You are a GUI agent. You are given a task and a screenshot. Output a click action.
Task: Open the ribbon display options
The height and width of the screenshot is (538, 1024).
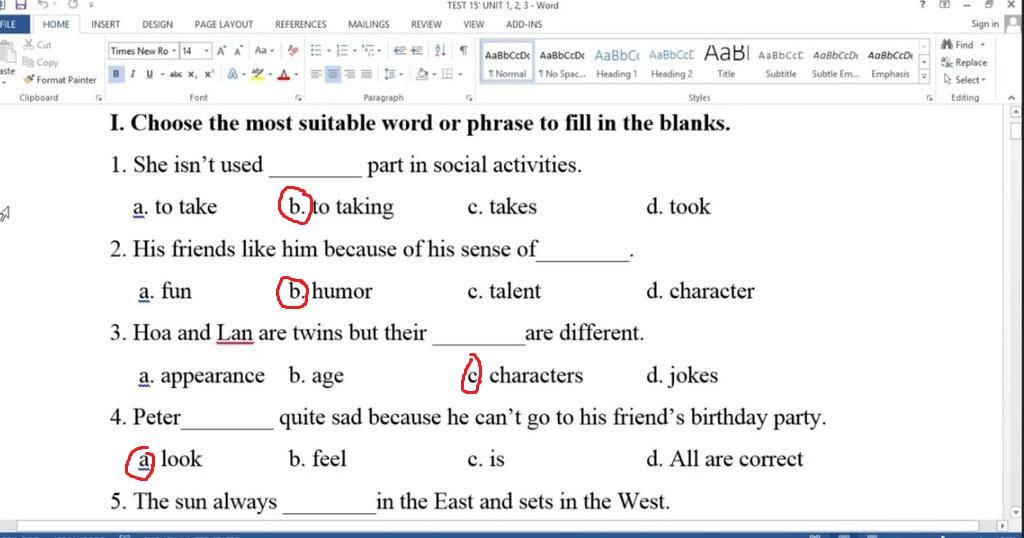944,5
